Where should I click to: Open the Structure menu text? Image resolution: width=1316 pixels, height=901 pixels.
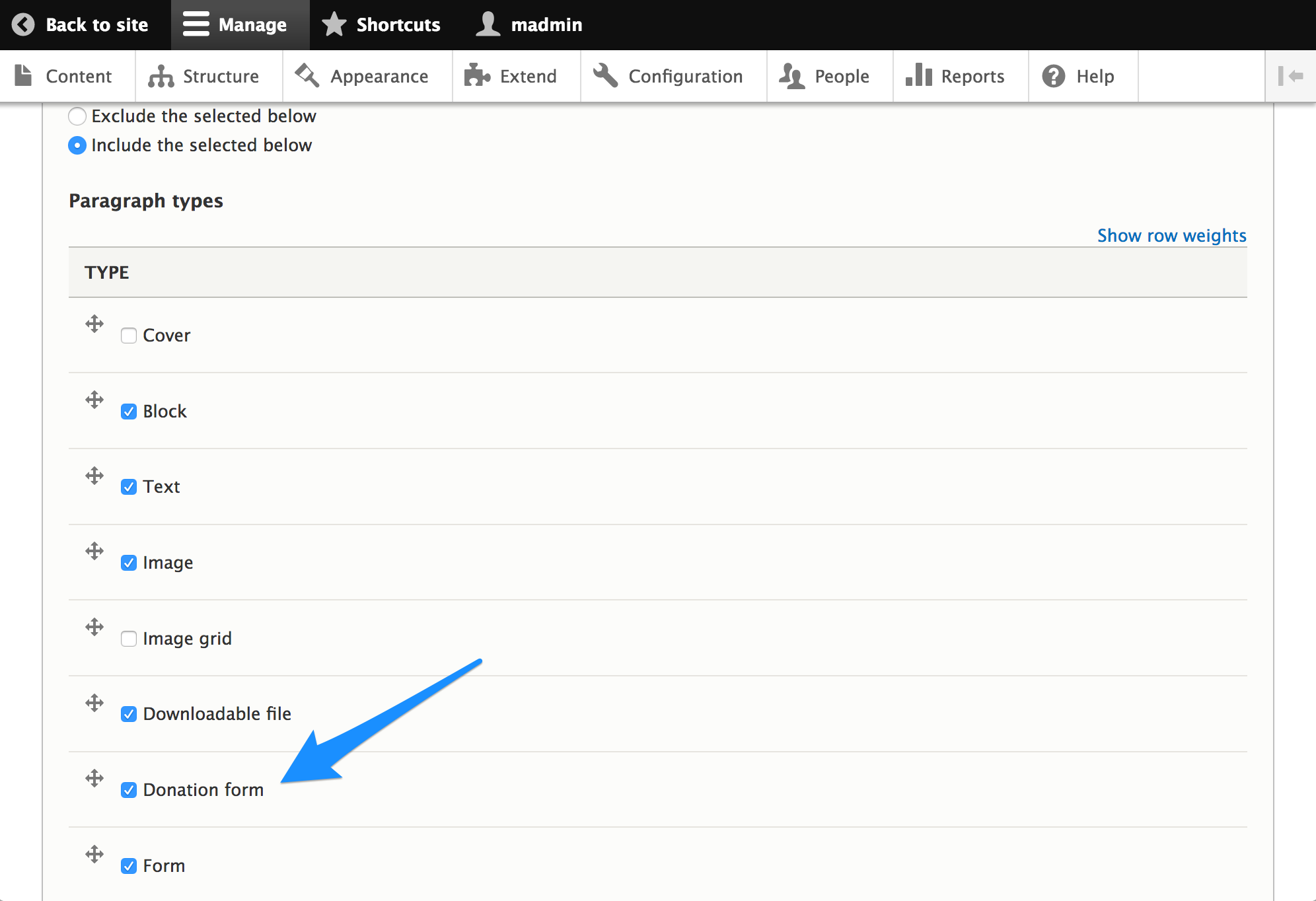click(221, 76)
